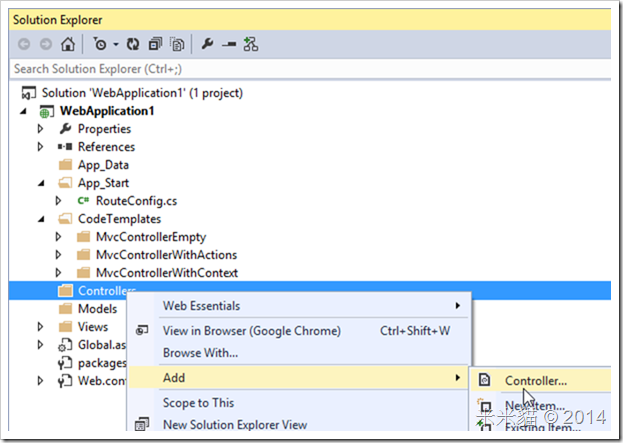This screenshot has height=443, width=623.
Task: Click the Web.config file icon
Action: click(65, 381)
